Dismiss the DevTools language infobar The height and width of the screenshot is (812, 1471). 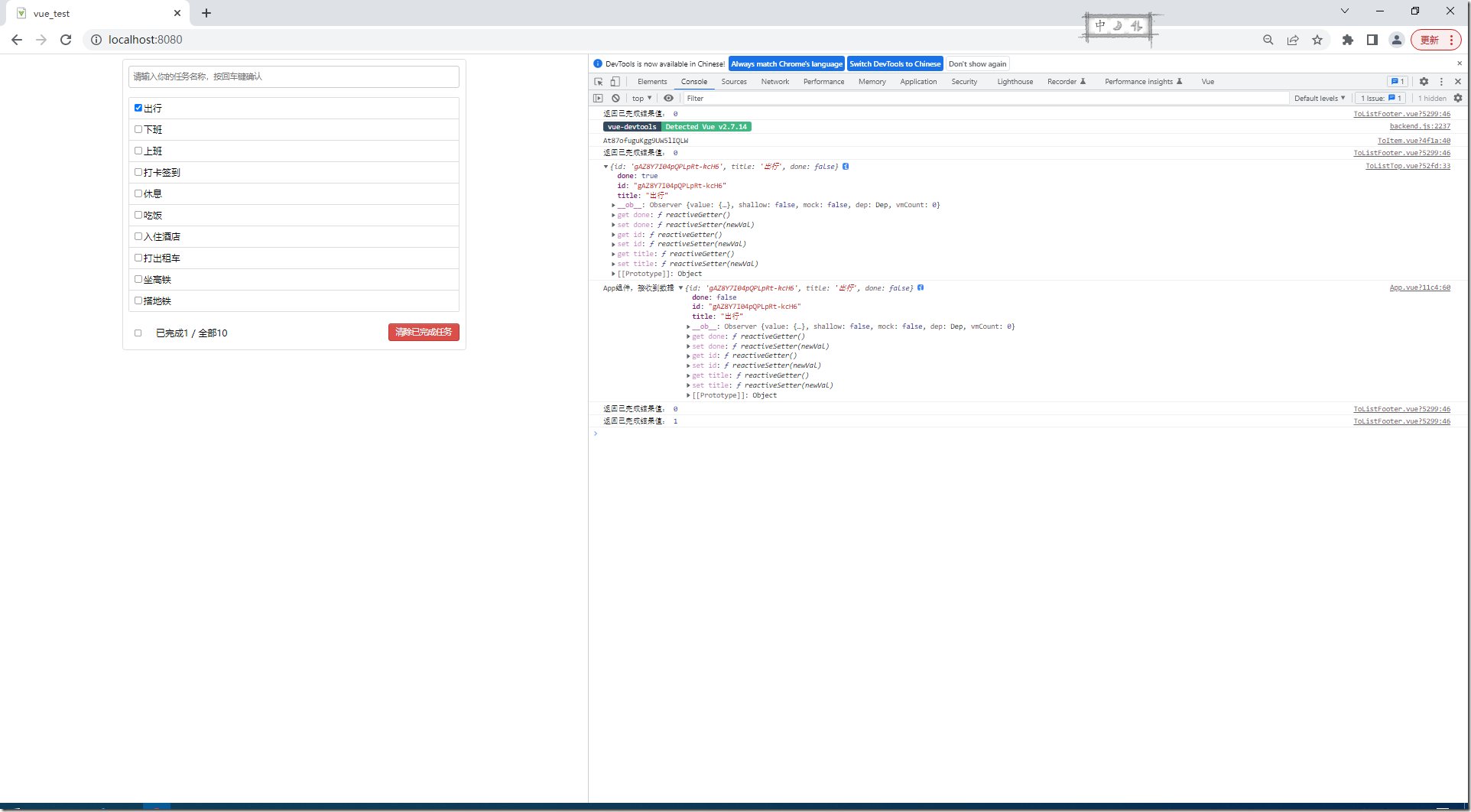coord(1460,63)
